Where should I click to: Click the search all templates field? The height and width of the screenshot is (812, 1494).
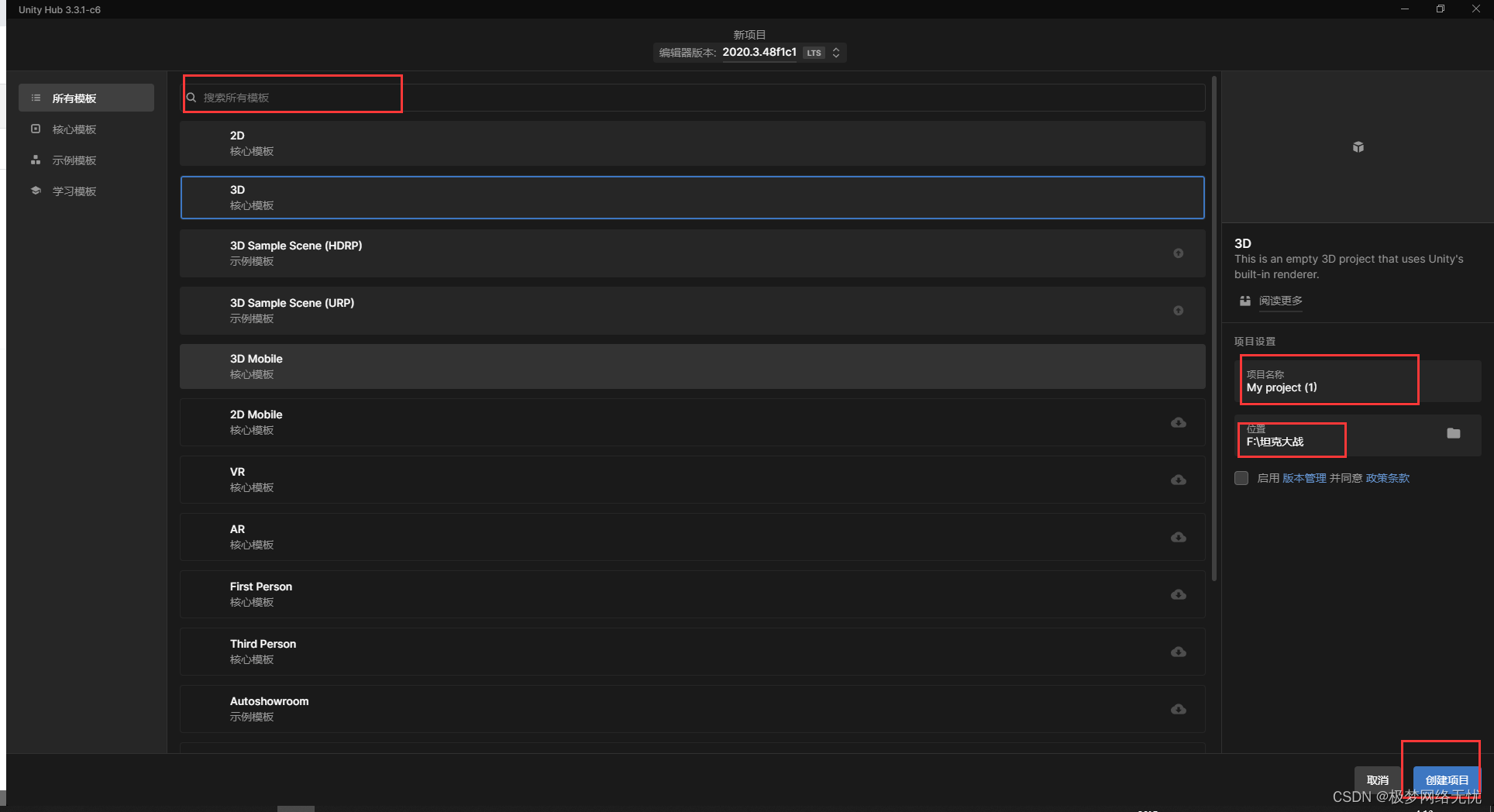coord(693,98)
